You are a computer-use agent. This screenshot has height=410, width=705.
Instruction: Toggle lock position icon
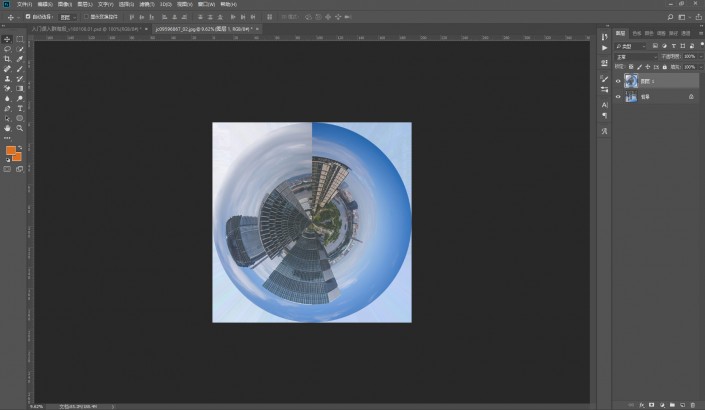click(648, 67)
